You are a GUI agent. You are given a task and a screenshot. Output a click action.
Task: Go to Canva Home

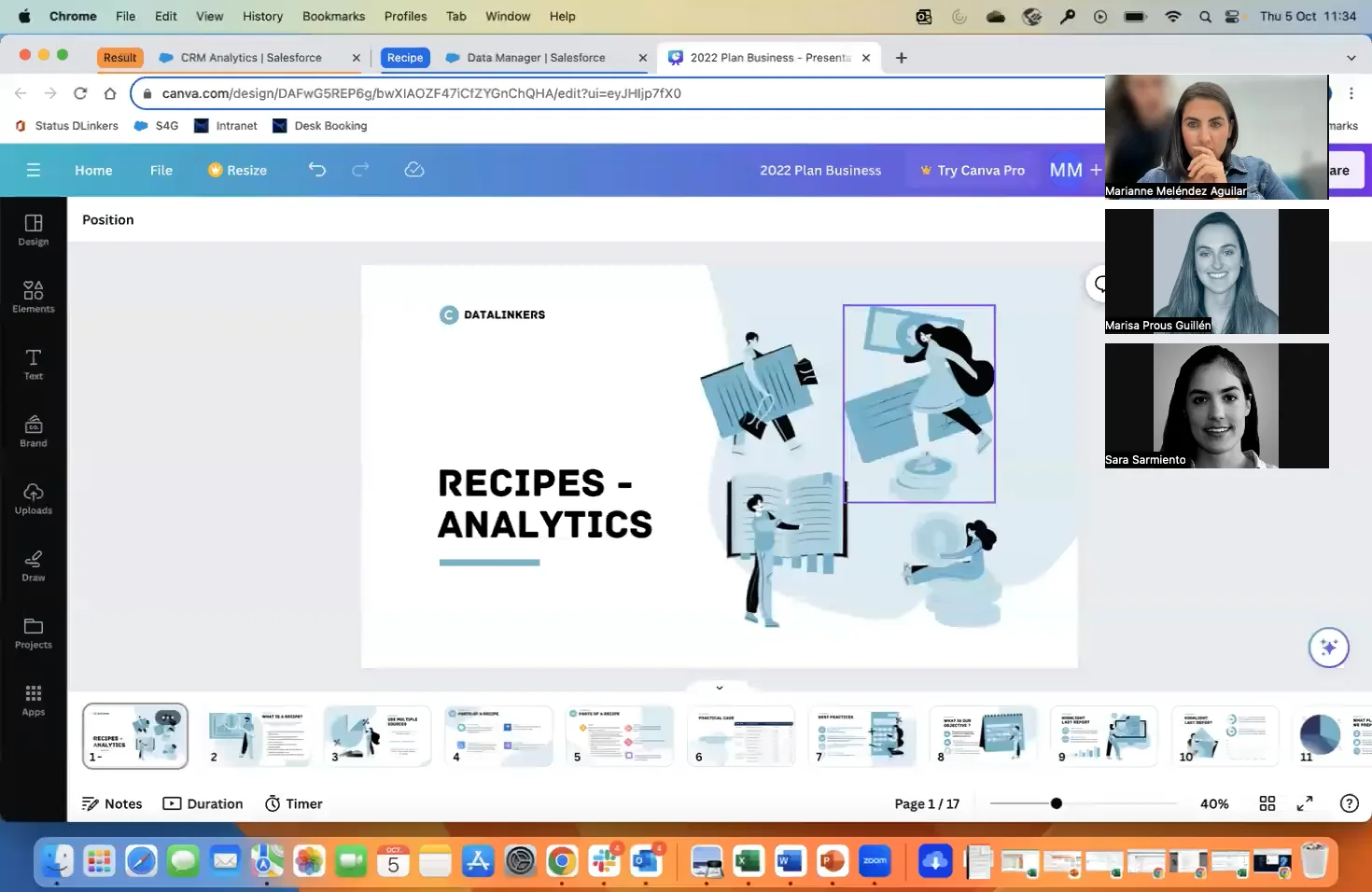click(x=93, y=170)
